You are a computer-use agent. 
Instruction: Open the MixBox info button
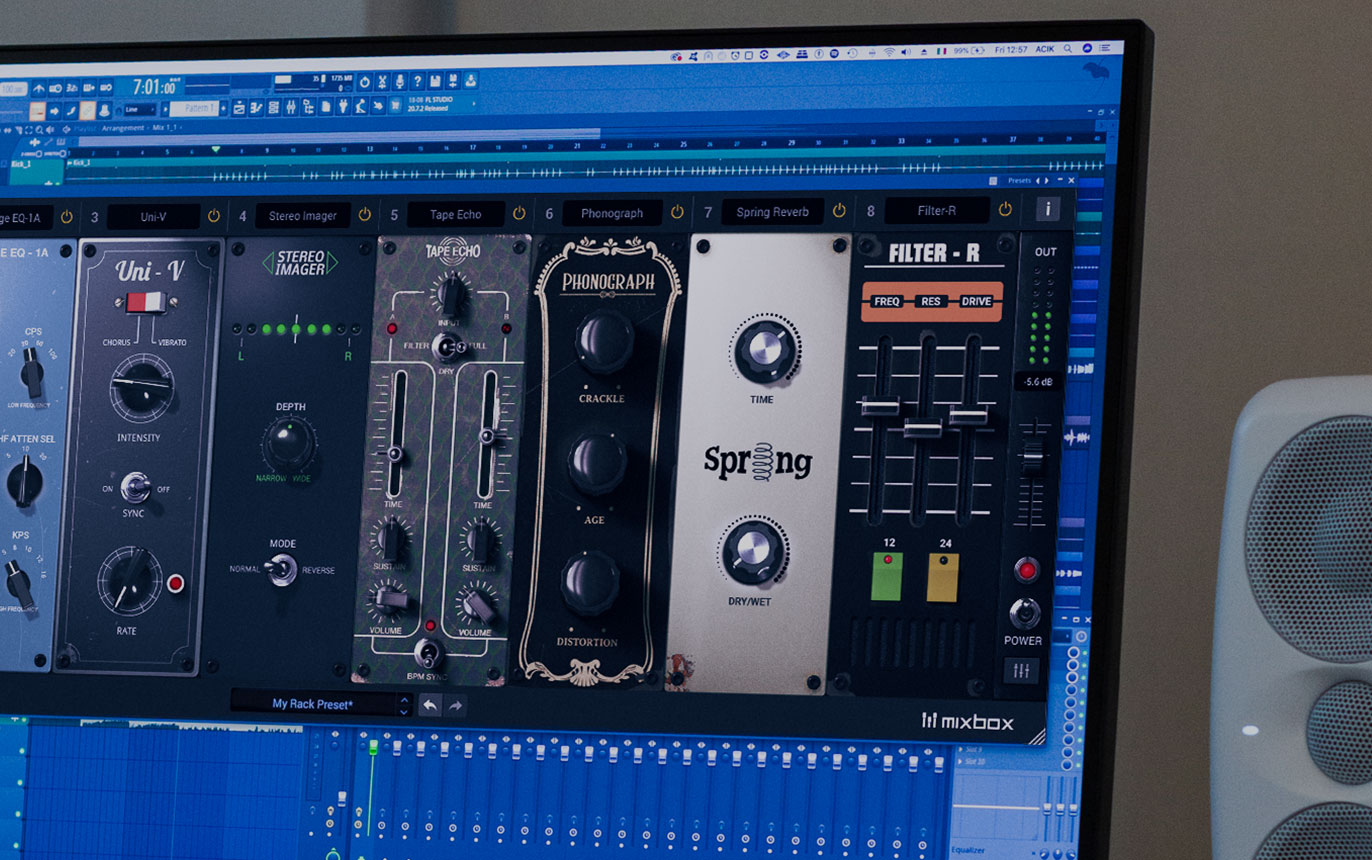click(x=1047, y=209)
